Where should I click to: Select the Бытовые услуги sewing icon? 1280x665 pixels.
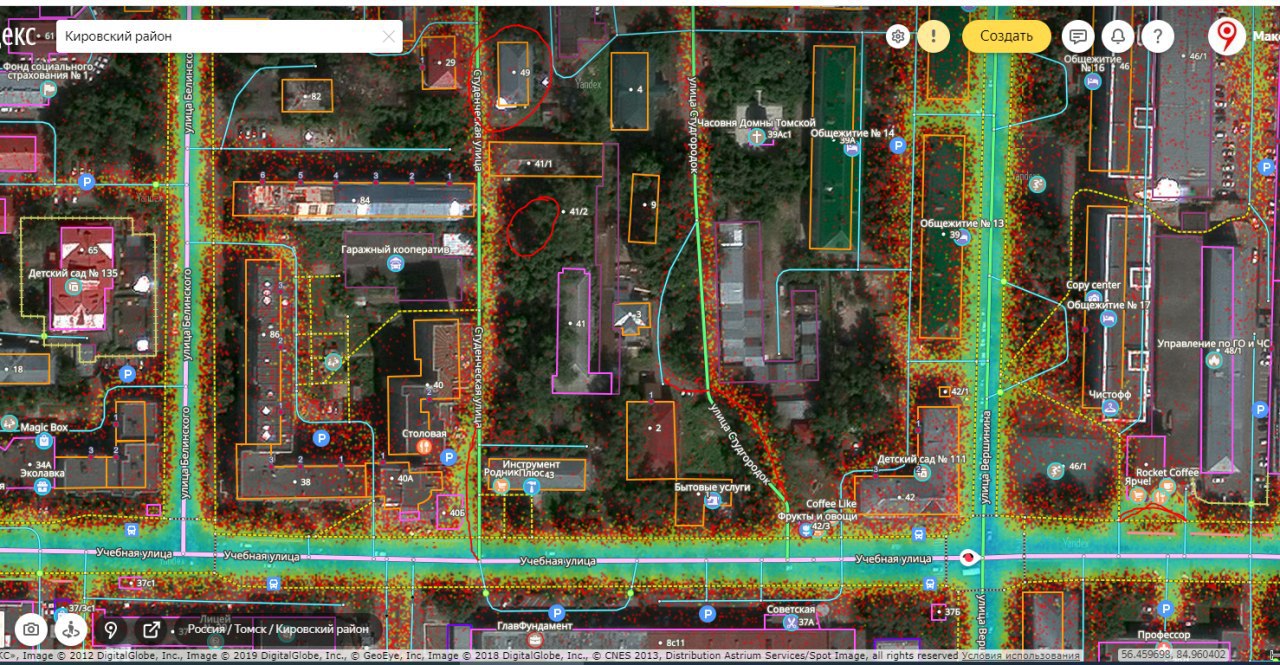pyautogui.click(x=712, y=500)
